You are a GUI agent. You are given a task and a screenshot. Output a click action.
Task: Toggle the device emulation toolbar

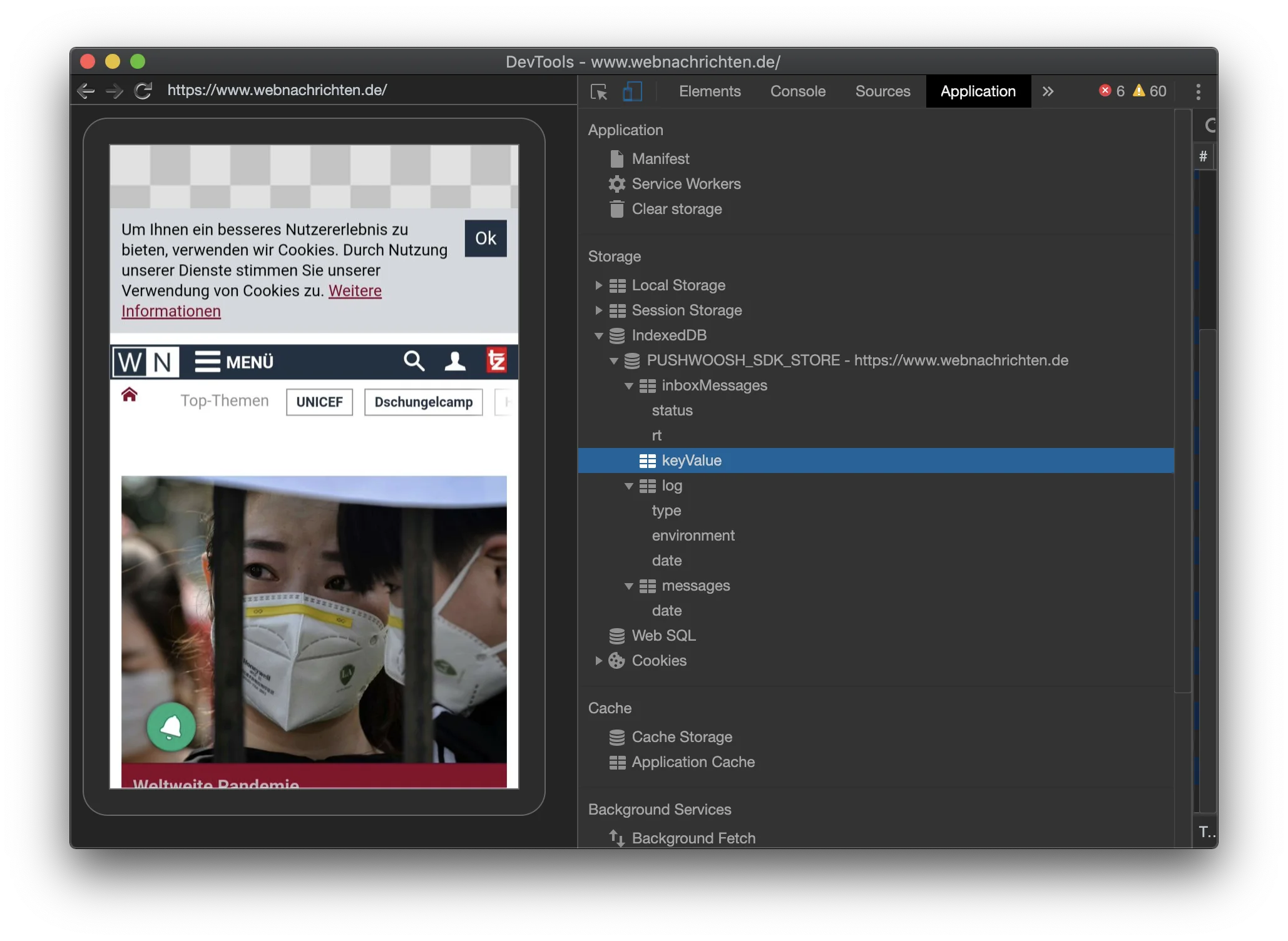click(x=631, y=91)
